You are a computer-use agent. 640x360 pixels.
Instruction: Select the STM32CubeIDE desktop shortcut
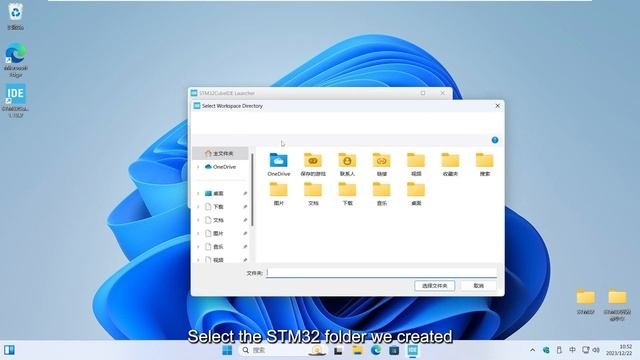click(16, 101)
